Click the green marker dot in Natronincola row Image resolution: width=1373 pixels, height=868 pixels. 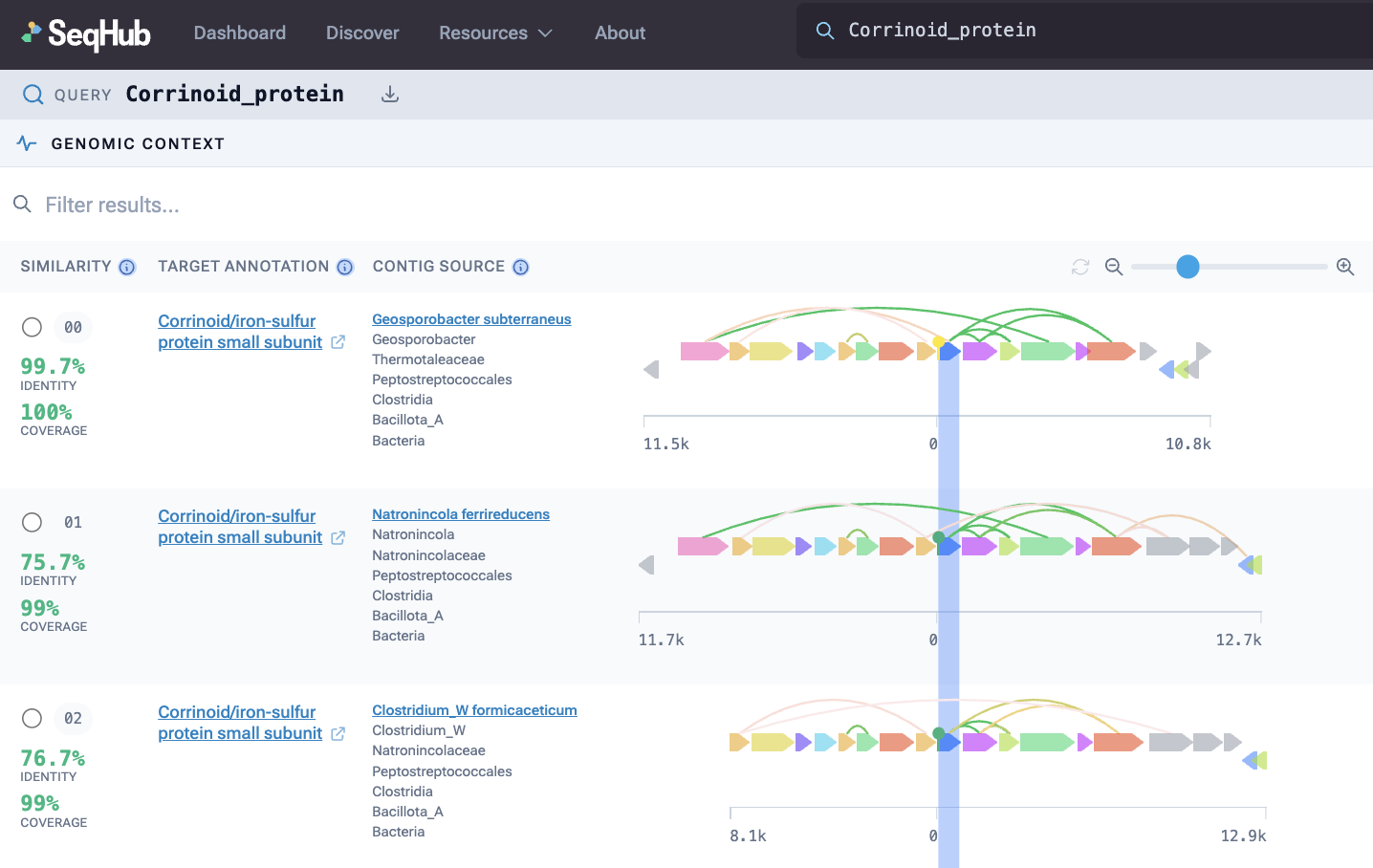pos(939,537)
